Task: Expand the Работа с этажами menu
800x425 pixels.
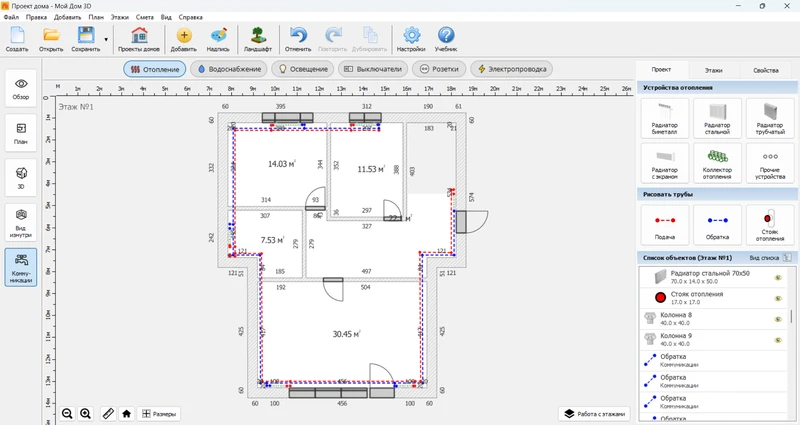Action: tap(596, 413)
